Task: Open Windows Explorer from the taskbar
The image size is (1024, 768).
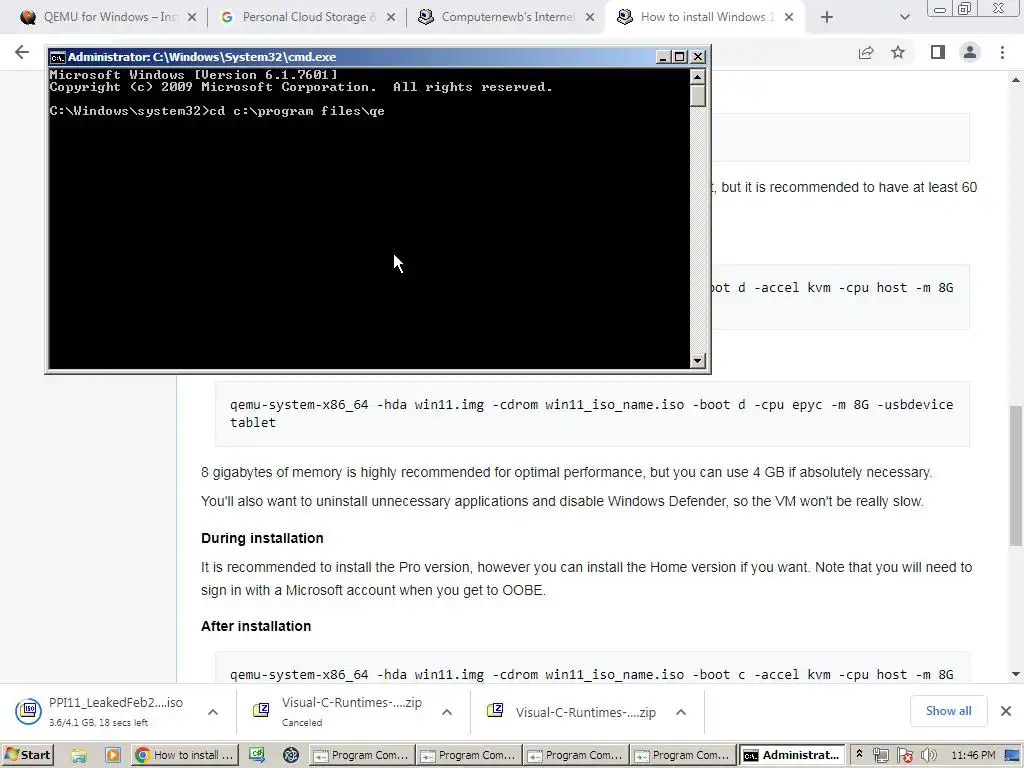Action: (79, 756)
